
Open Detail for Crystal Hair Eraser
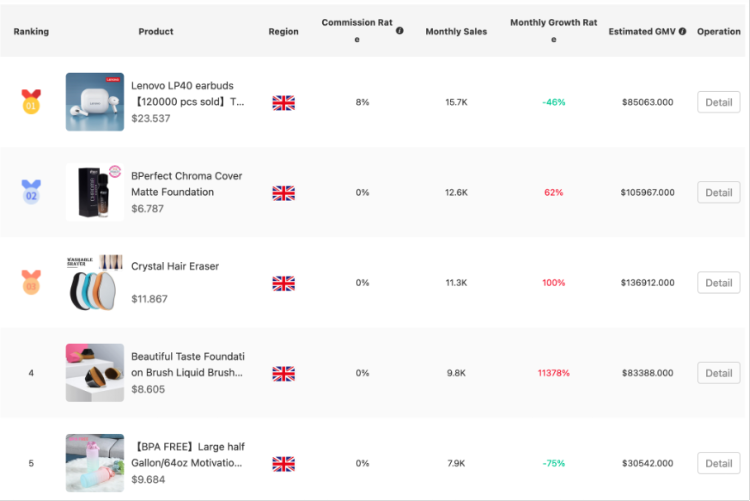click(718, 283)
